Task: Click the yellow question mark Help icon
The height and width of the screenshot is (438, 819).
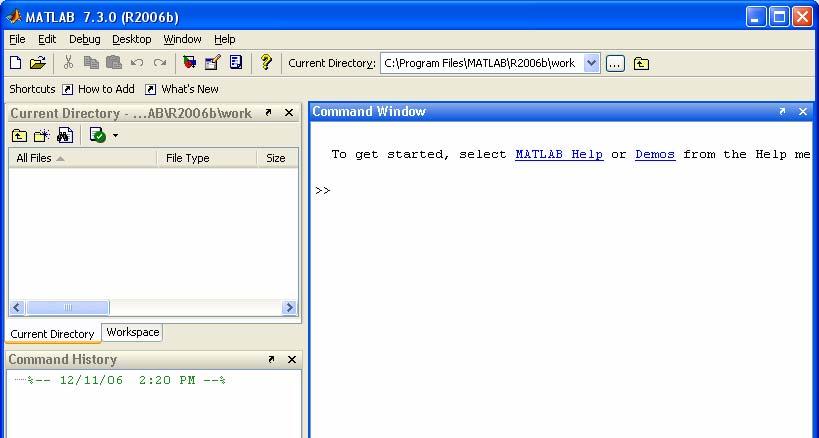Action: pyautogui.click(x=266, y=63)
